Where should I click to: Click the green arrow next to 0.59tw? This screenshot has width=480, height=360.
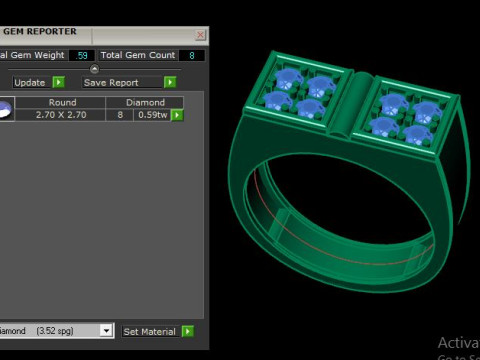click(x=177, y=115)
